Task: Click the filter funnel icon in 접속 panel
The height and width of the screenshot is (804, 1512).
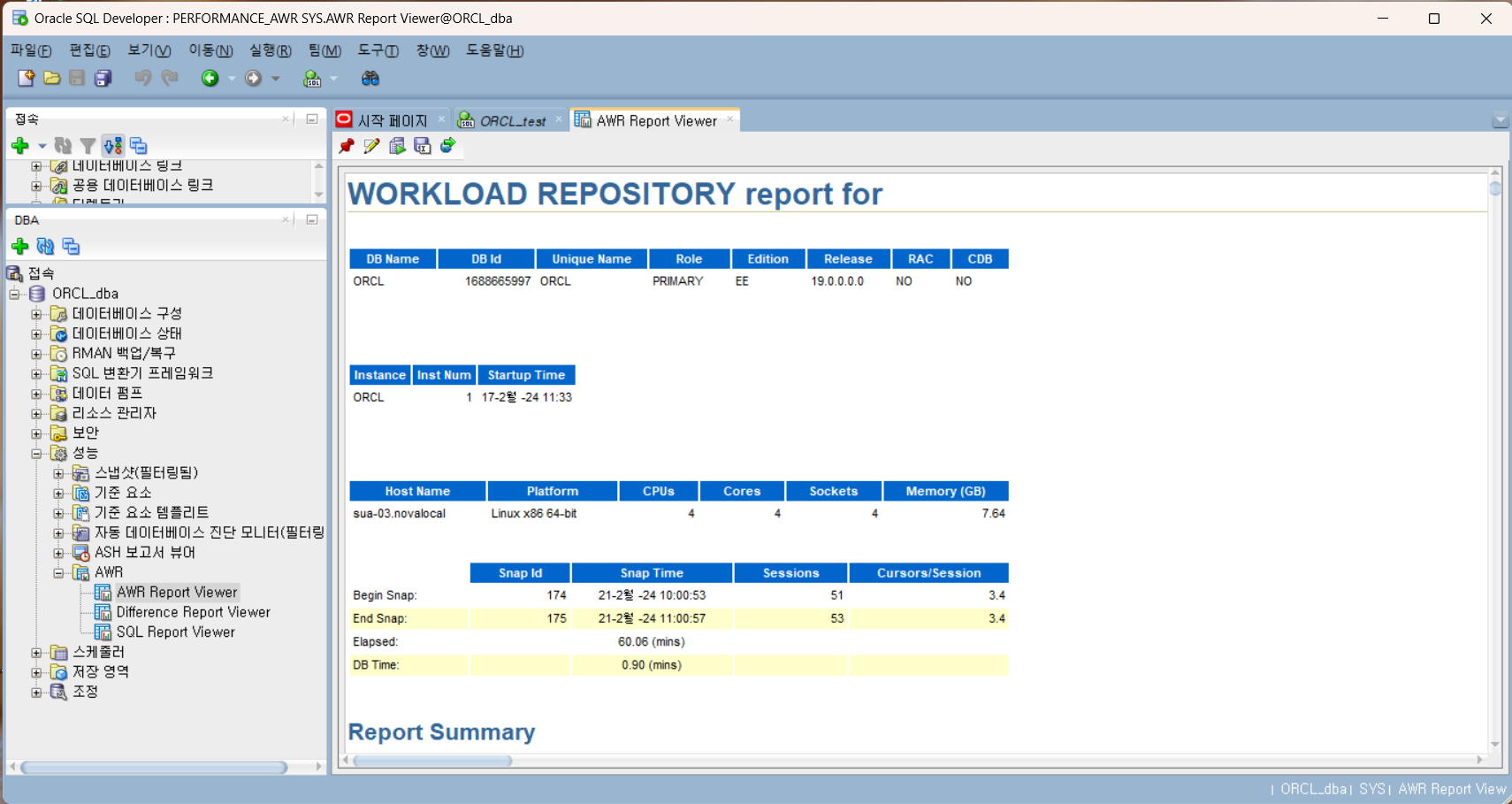Action: click(x=88, y=146)
